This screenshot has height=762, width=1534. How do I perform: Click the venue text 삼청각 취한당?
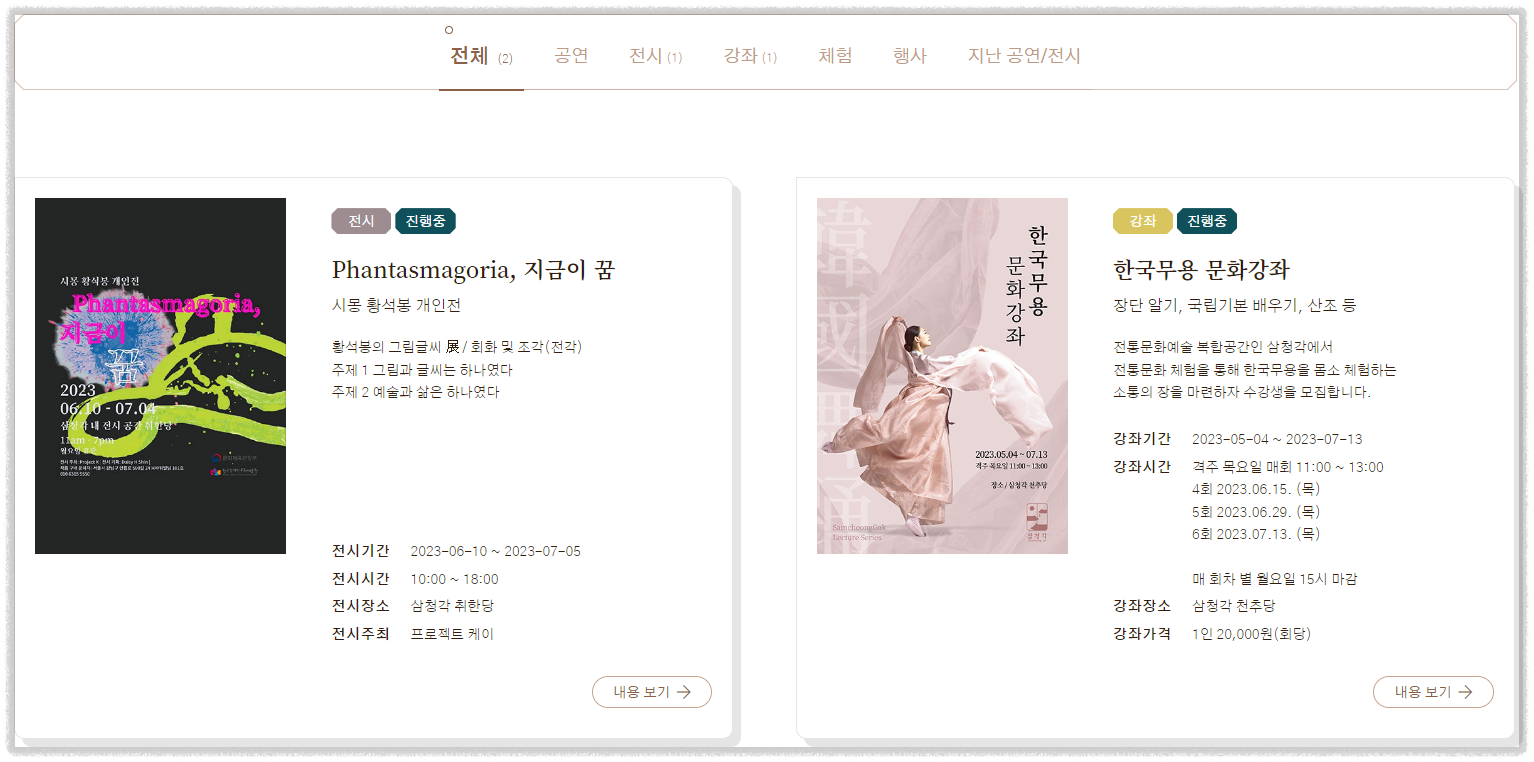[452, 606]
